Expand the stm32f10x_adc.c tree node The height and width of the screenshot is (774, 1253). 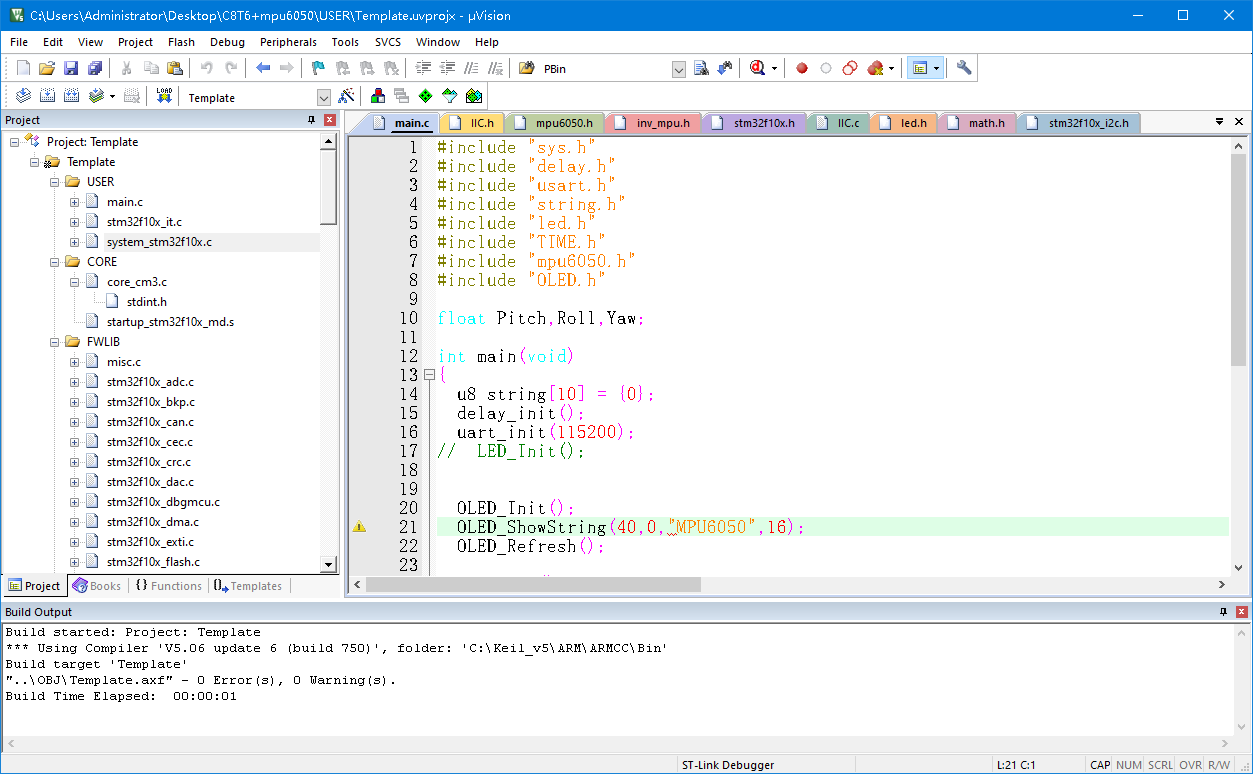(74, 382)
